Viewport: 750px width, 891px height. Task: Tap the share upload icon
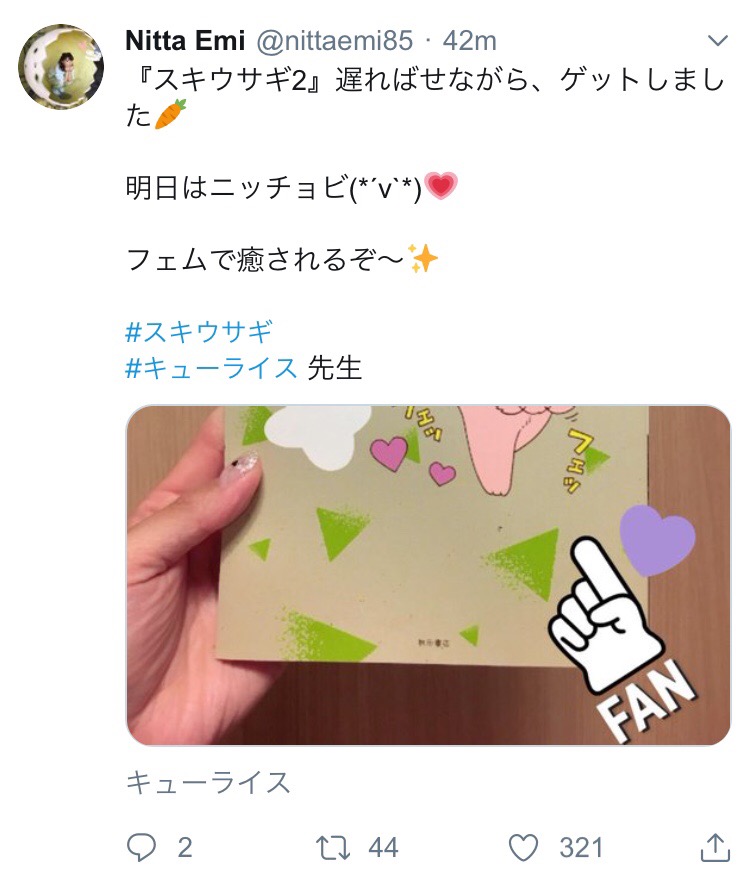[715, 847]
